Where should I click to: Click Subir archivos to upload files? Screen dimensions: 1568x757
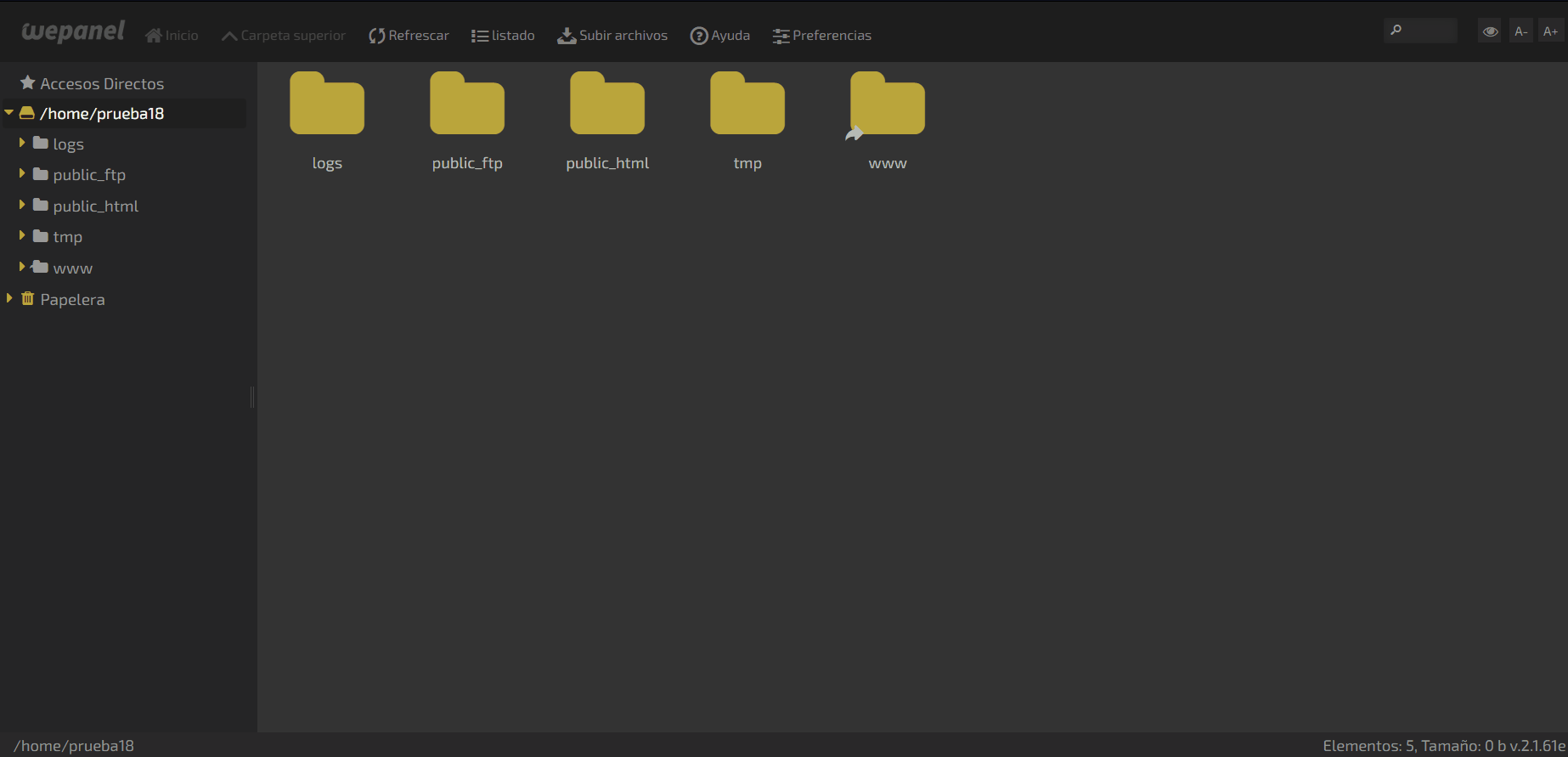point(612,36)
